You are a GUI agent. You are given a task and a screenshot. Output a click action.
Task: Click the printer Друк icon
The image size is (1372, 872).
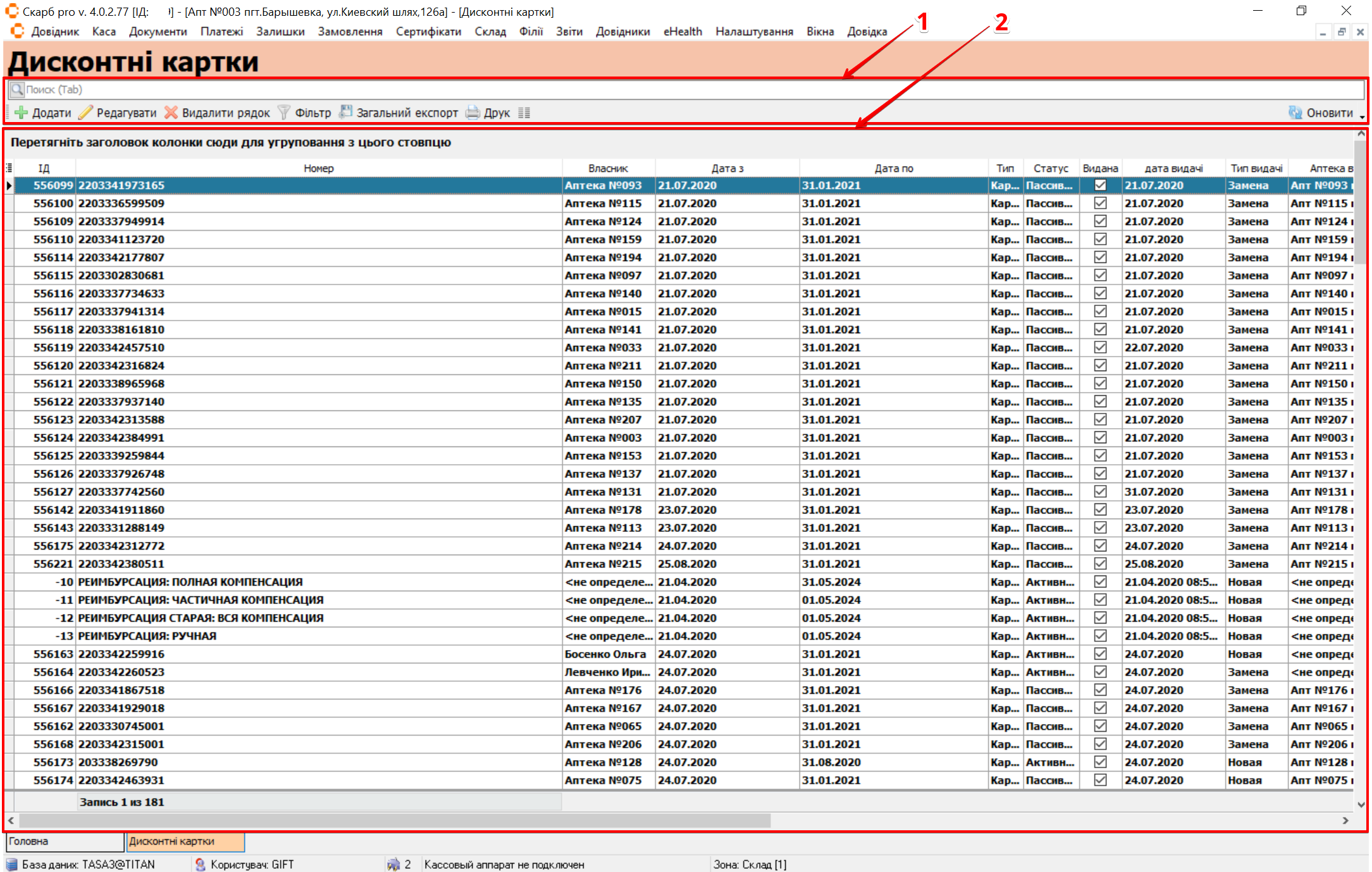(x=473, y=113)
